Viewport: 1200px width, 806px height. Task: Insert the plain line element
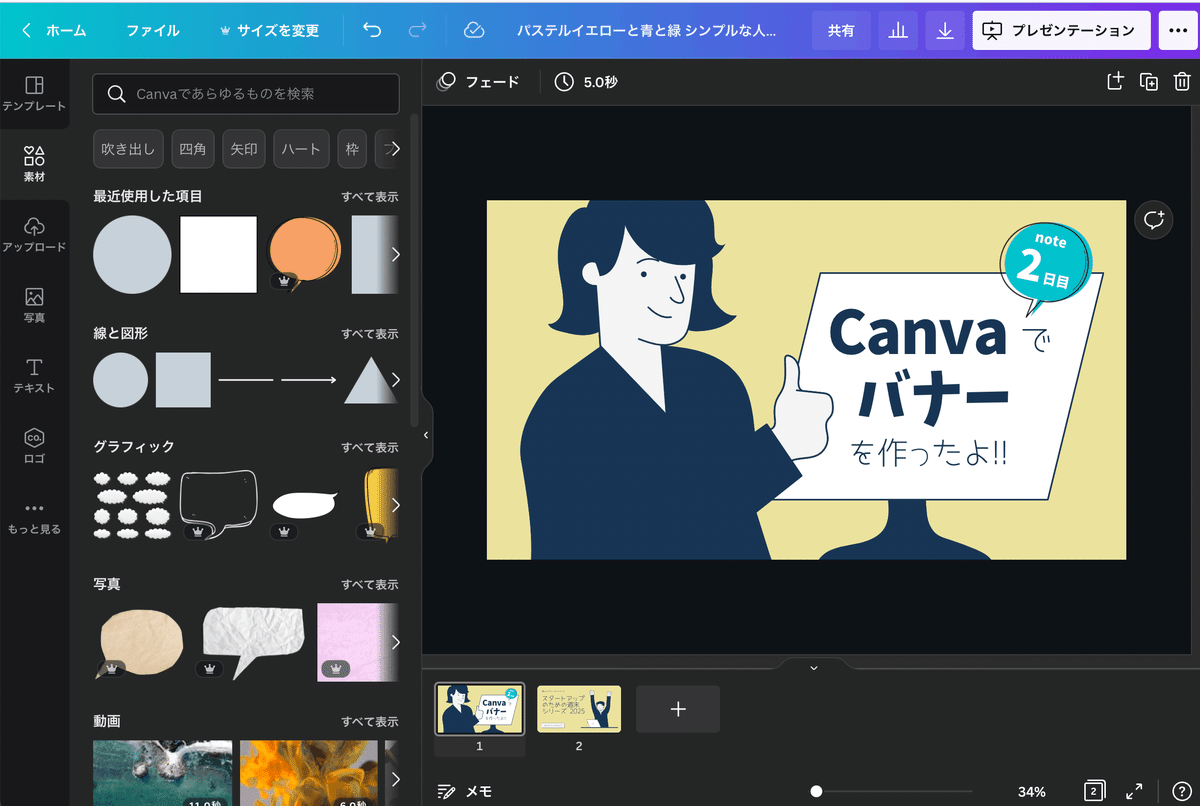point(246,380)
